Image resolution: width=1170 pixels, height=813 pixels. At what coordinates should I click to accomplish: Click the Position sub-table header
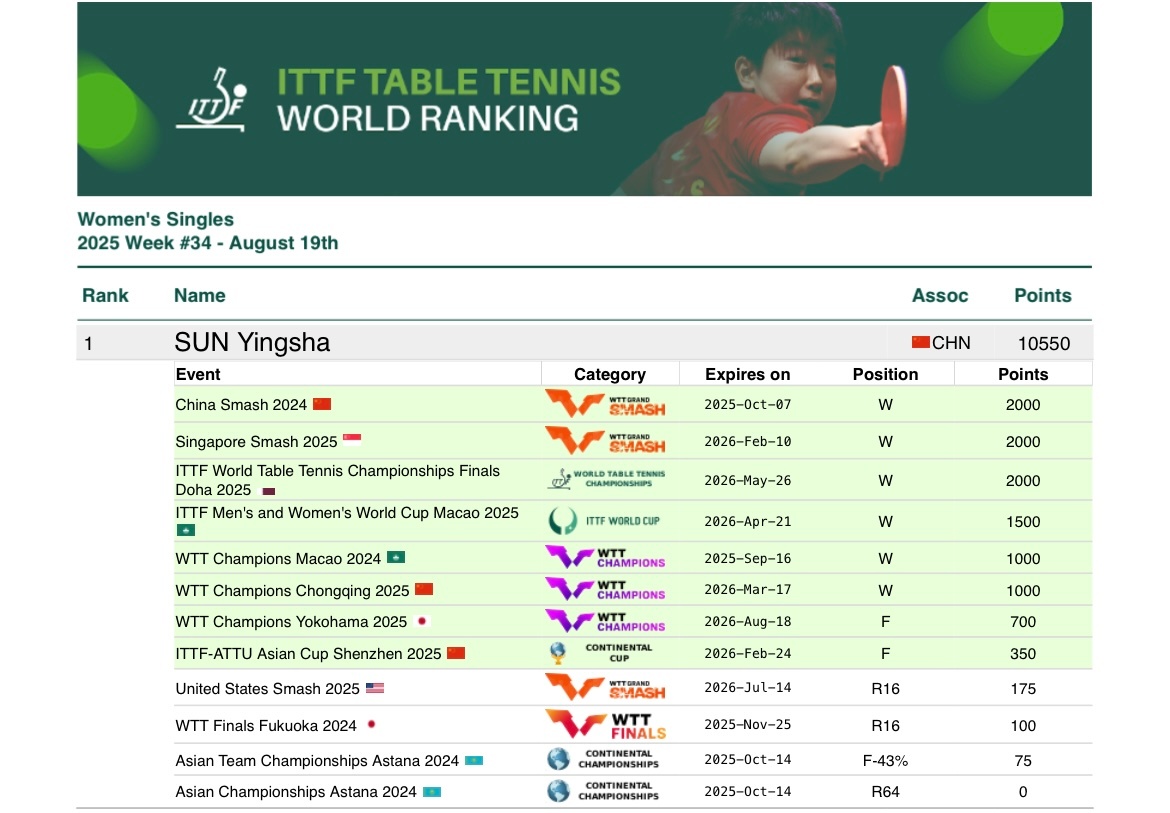[885, 374]
